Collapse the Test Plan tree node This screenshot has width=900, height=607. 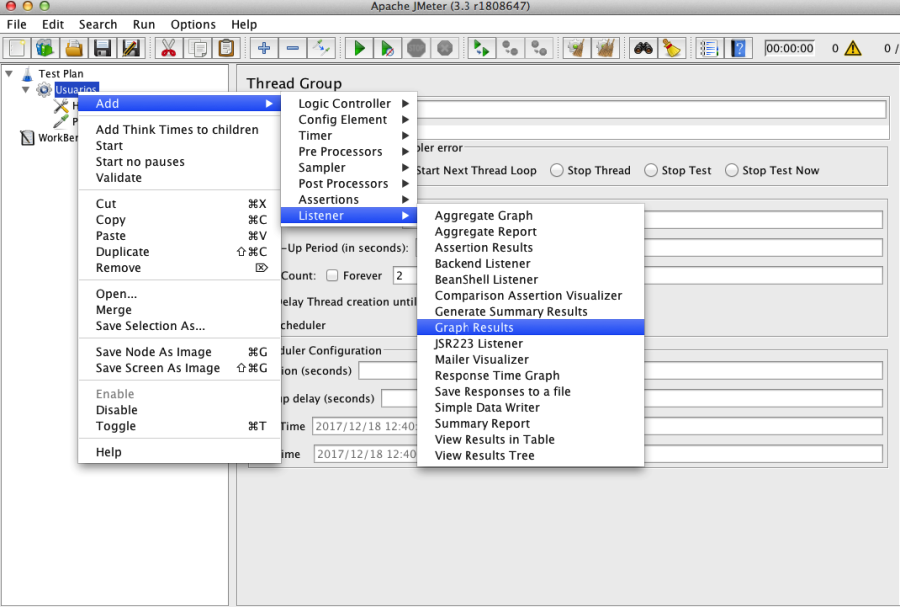click(x=9, y=73)
